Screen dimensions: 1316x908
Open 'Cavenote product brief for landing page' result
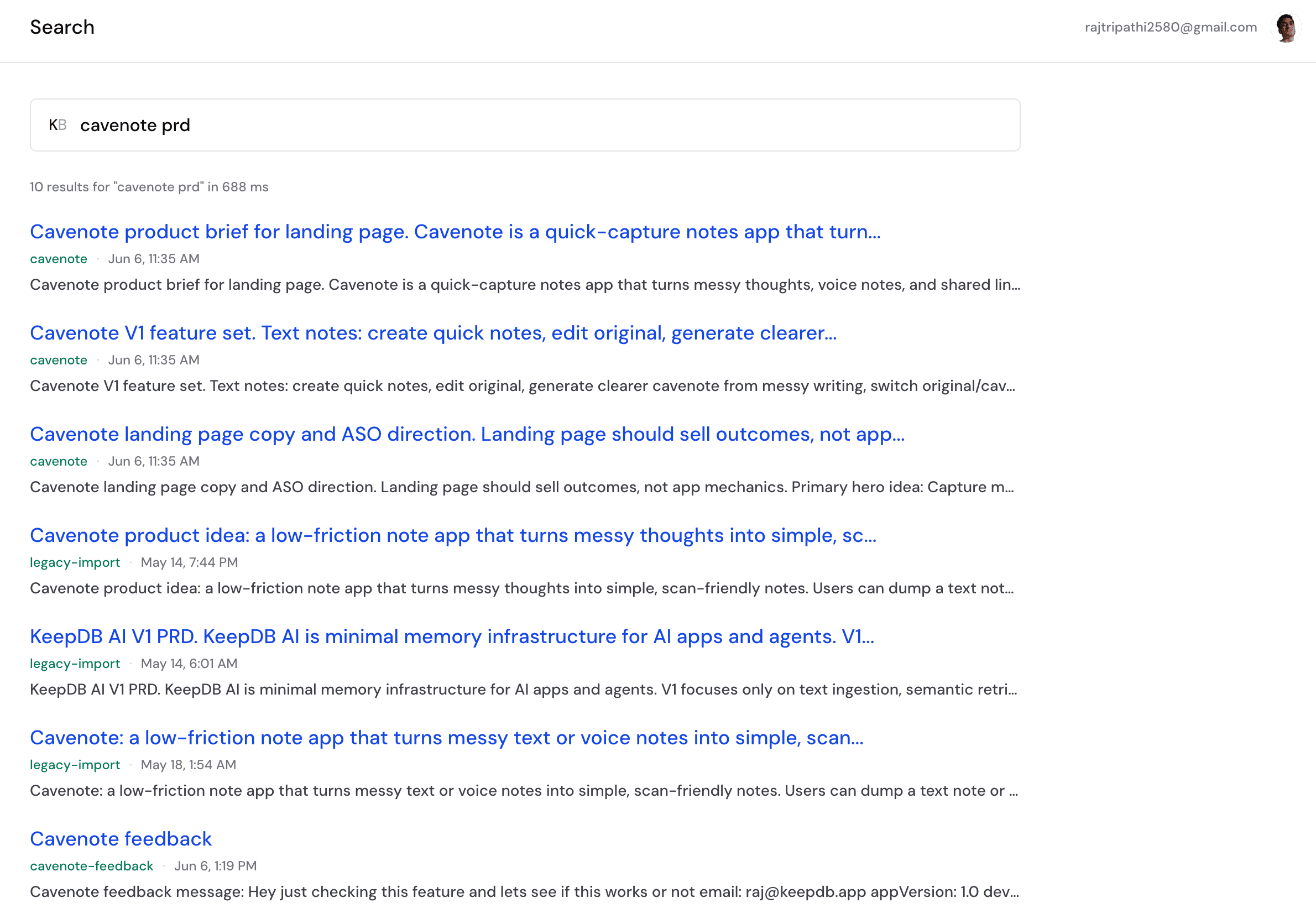(455, 232)
